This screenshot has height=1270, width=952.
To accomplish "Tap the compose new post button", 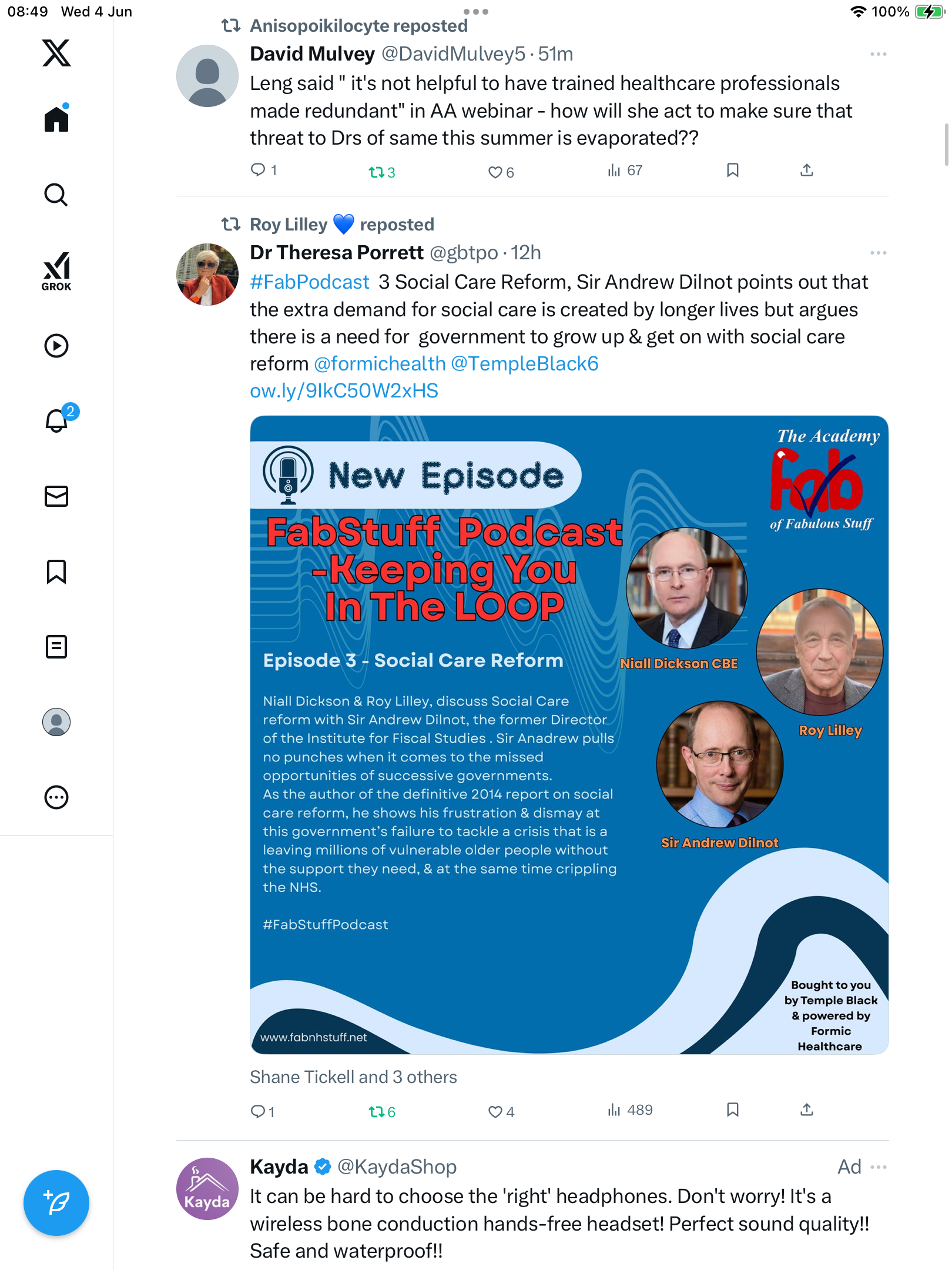I will pos(56,1203).
